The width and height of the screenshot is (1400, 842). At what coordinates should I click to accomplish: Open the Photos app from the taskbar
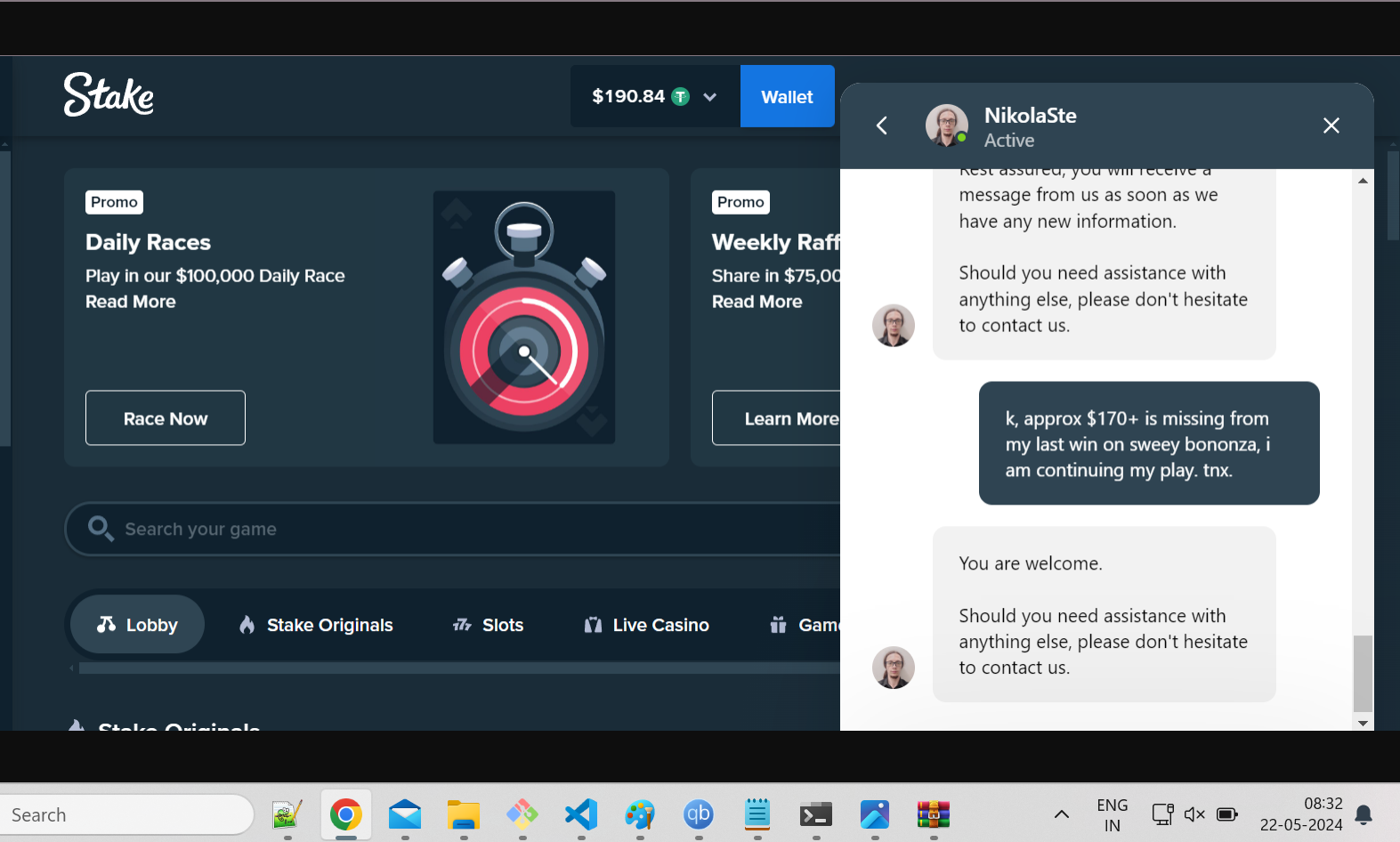875,814
